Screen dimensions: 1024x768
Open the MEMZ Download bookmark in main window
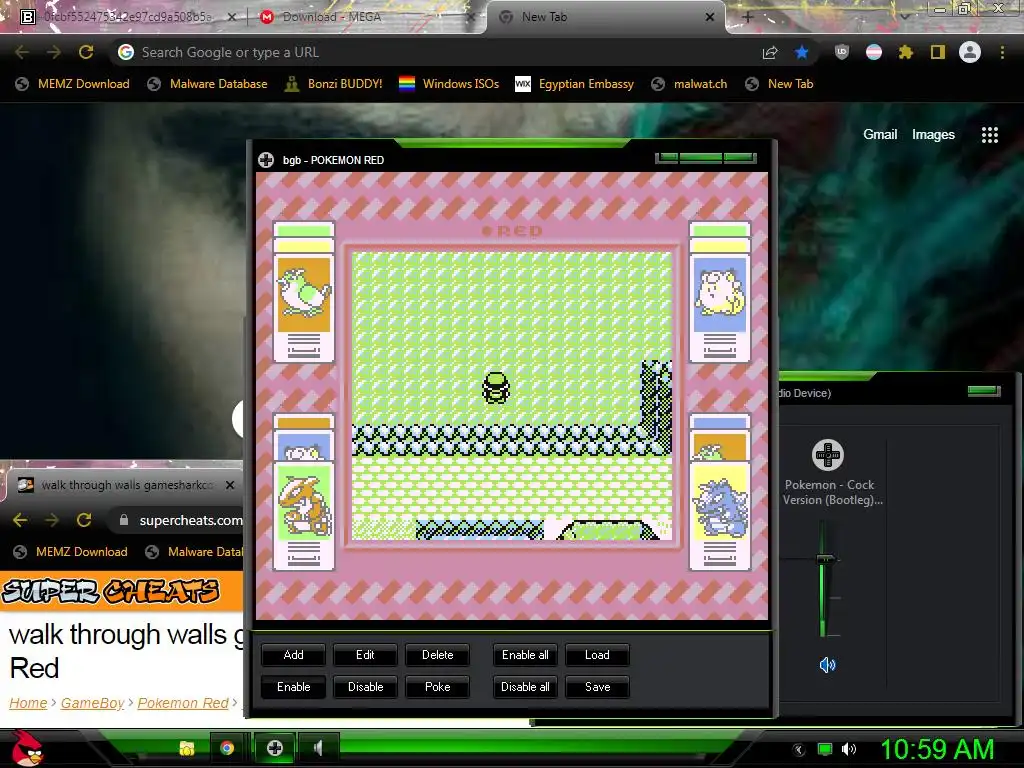[72, 84]
